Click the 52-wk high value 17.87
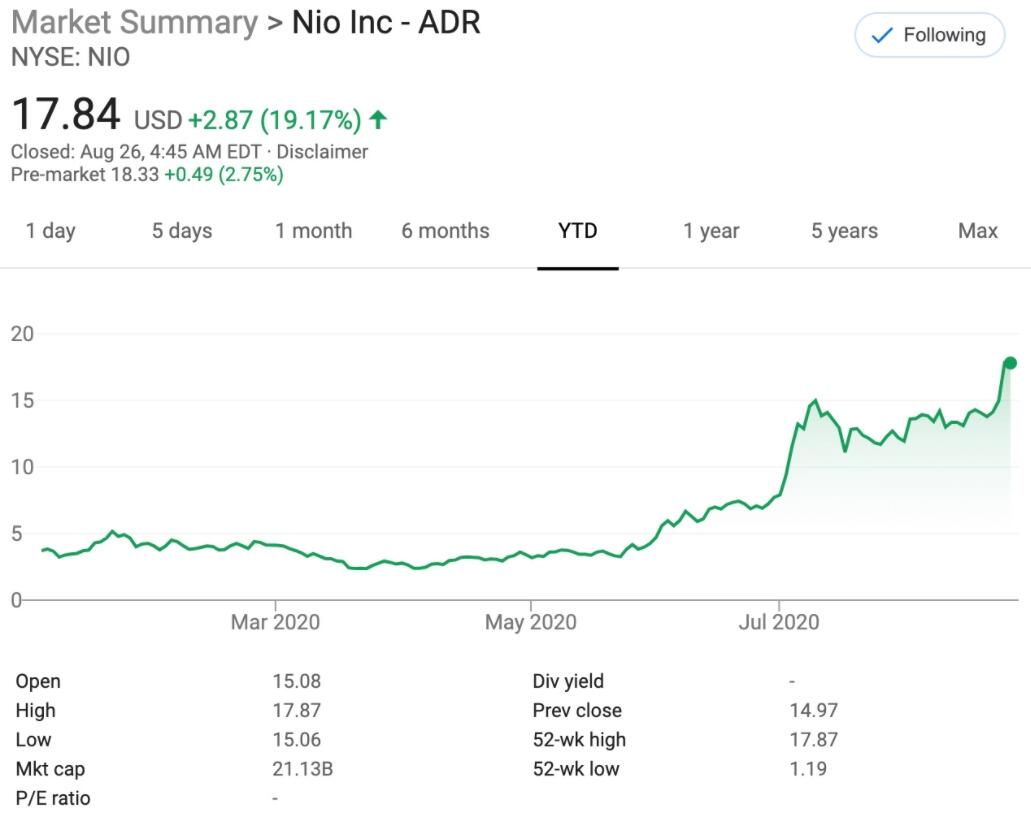This screenshot has height=815, width=1031. [x=812, y=739]
